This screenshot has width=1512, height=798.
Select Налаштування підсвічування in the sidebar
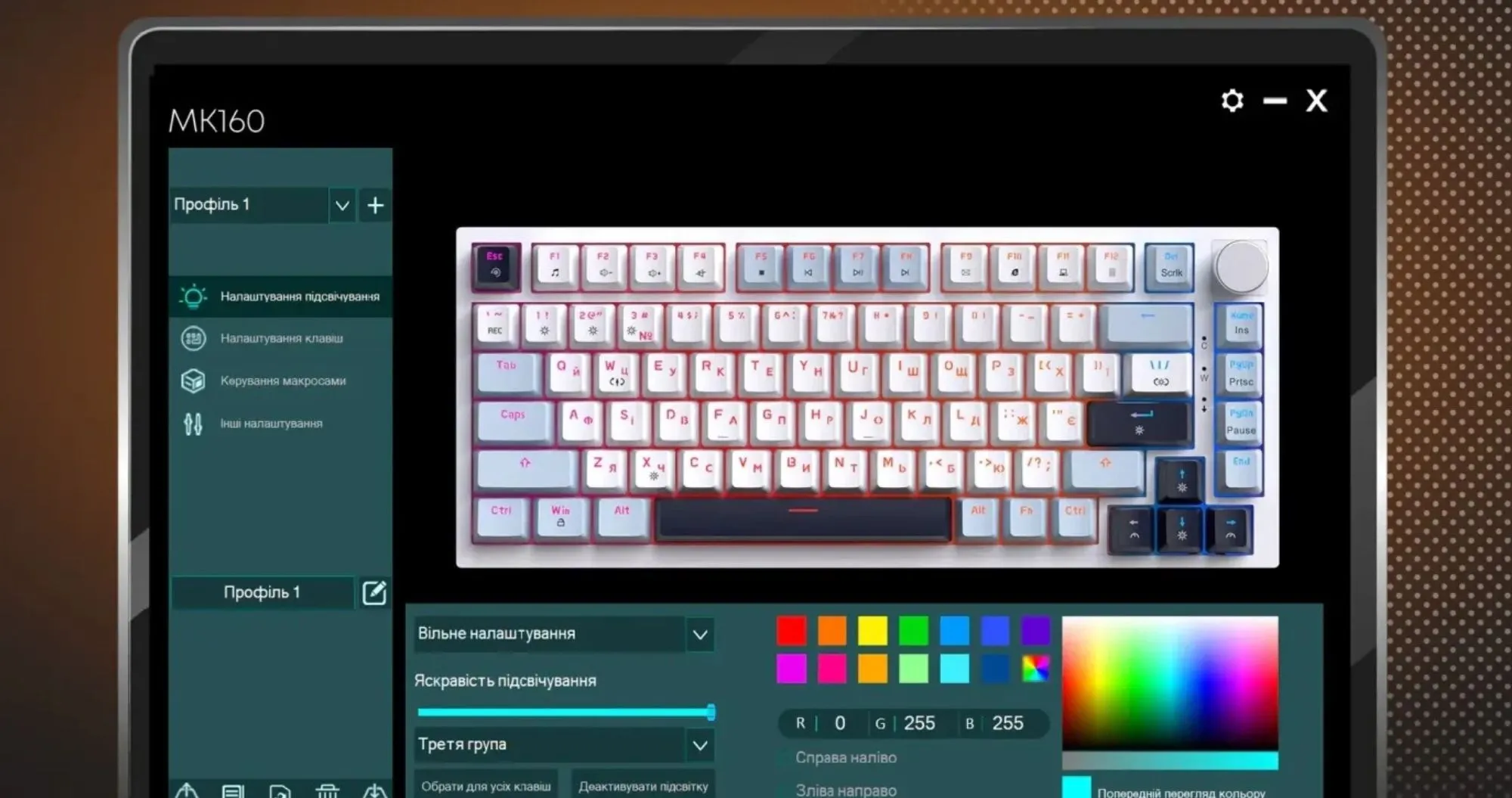pos(299,297)
